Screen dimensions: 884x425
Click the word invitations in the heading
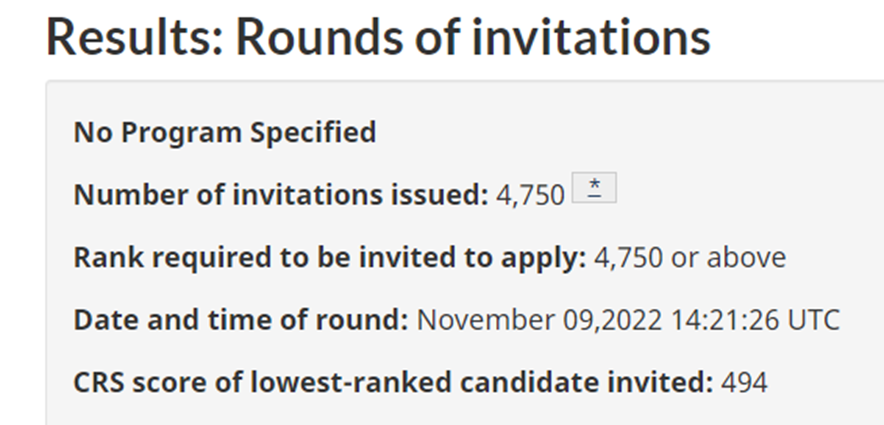coord(591,38)
